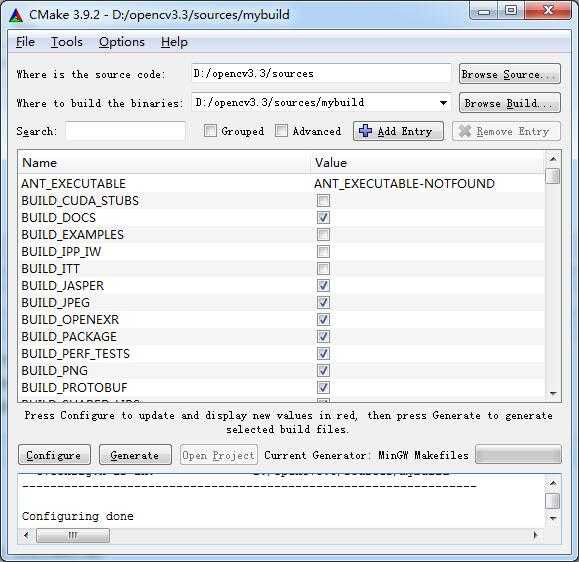Click the Name column header

pyautogui.click(x=164, y=162)
